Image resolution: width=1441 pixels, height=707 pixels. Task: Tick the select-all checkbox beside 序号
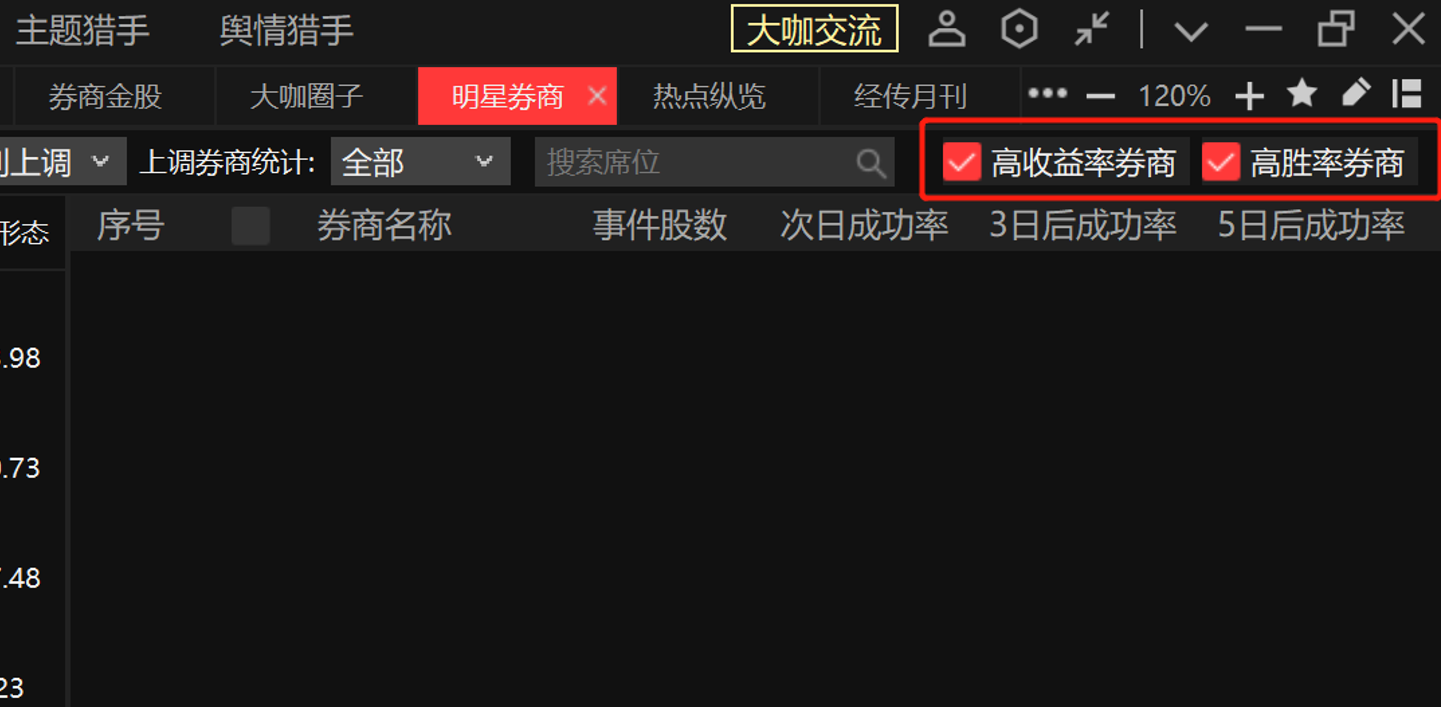250,226
